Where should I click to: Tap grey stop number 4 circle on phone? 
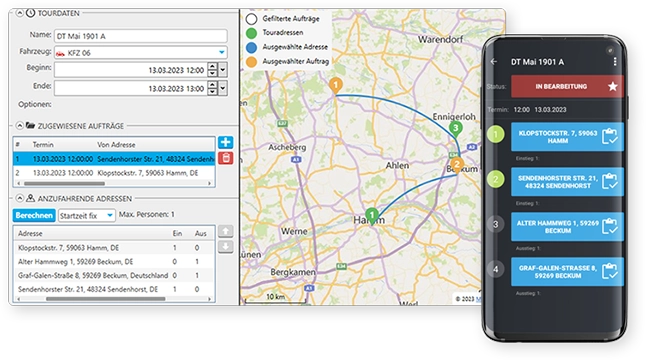pyautogui.click(x=496, y=269)
